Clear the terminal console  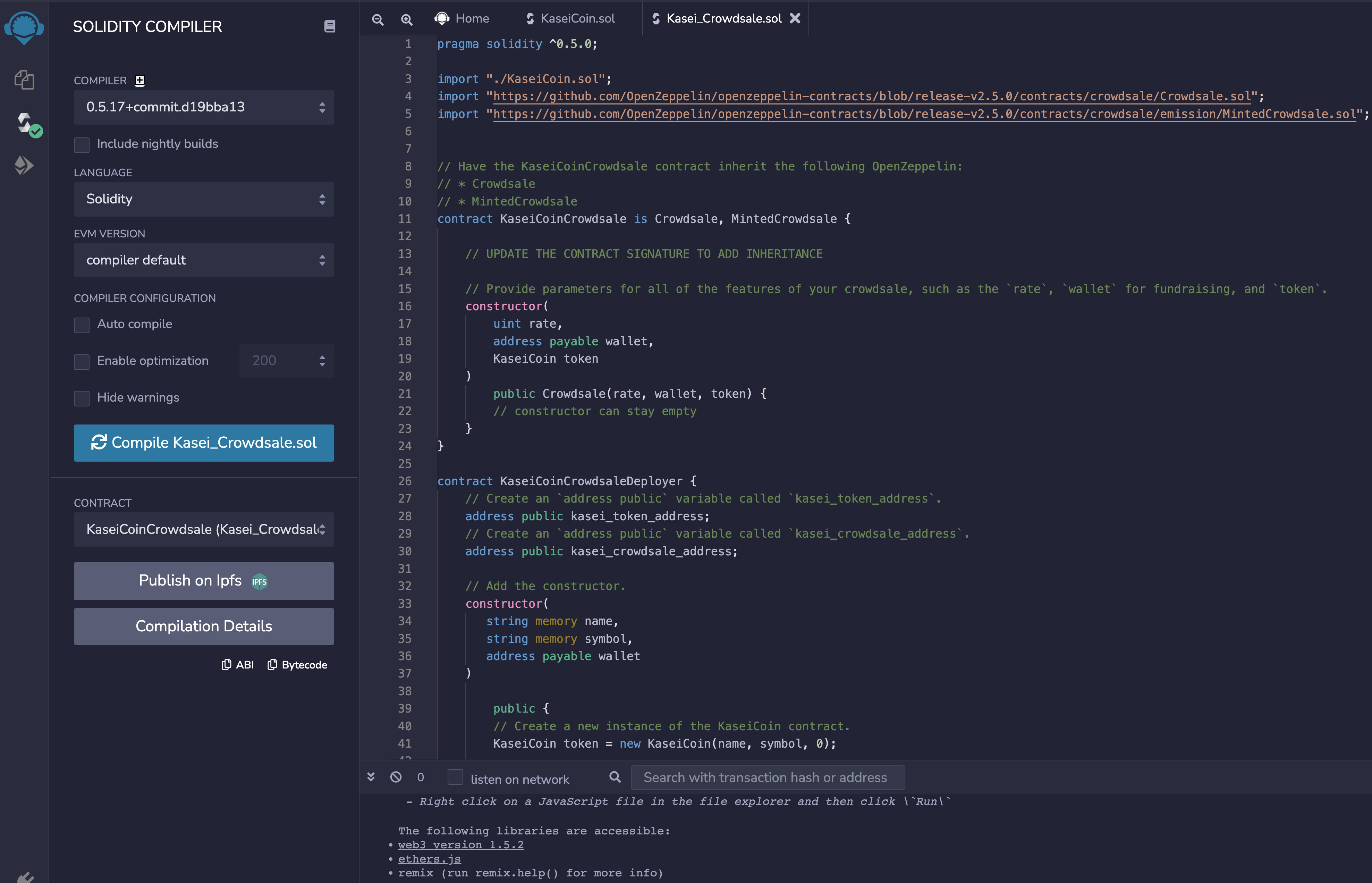[x=396, y=777]
